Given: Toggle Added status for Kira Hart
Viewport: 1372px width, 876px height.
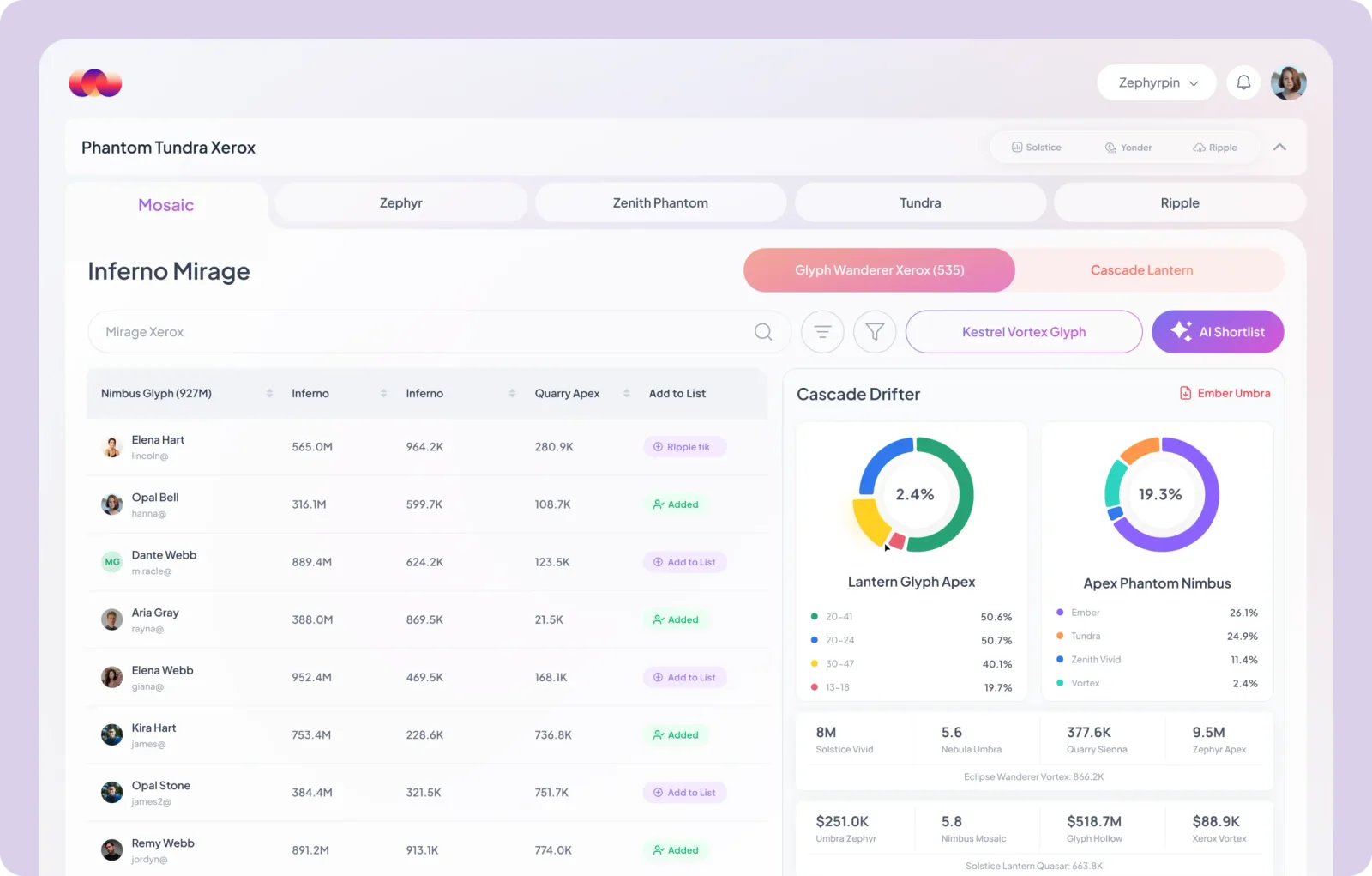Looking at the screenshot, I should tap(676, 734).
